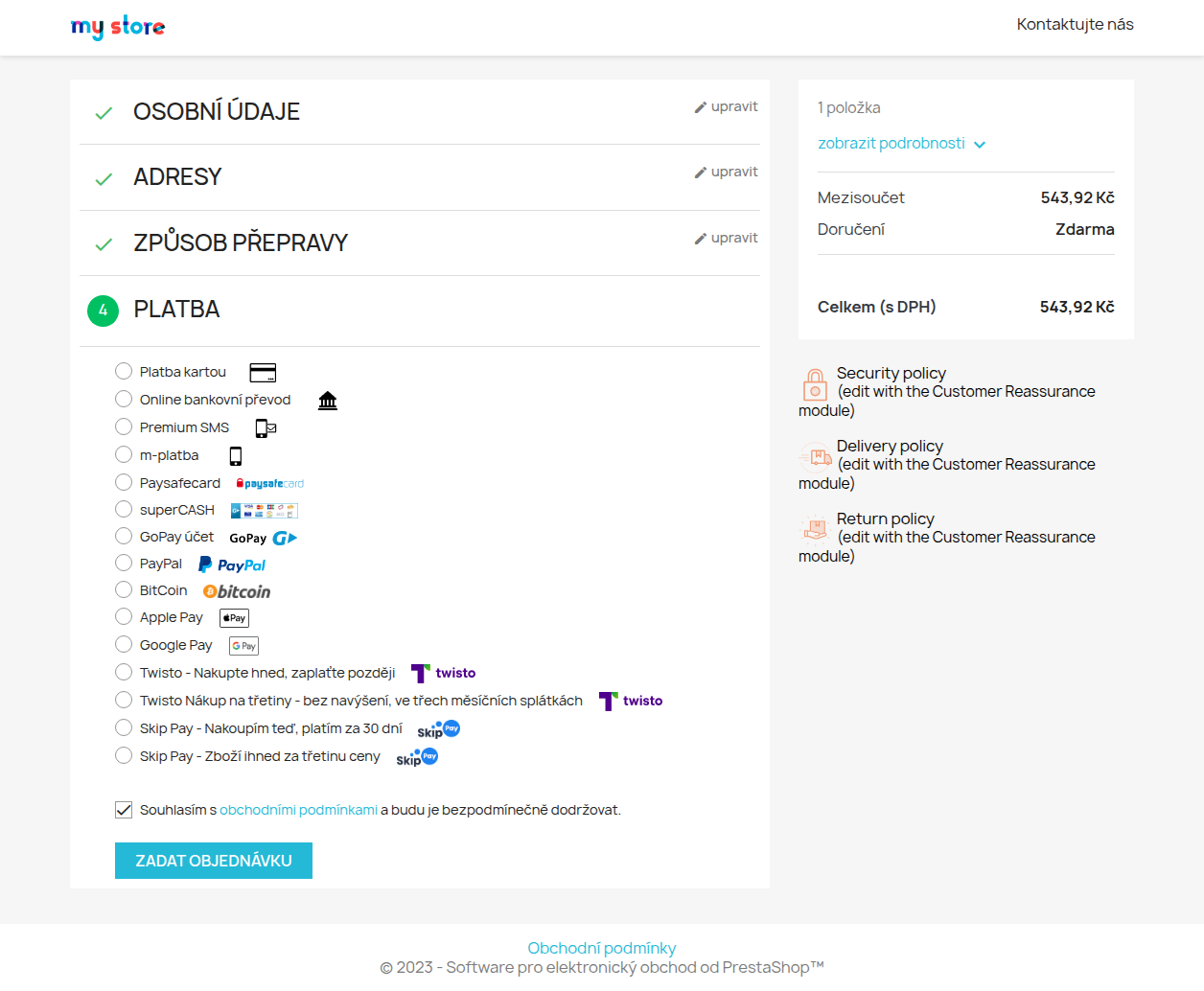Expand zobrazit podrobnosti cart details
The height and width of the screenshot is (991, 1204).
[x=901, y=144]
